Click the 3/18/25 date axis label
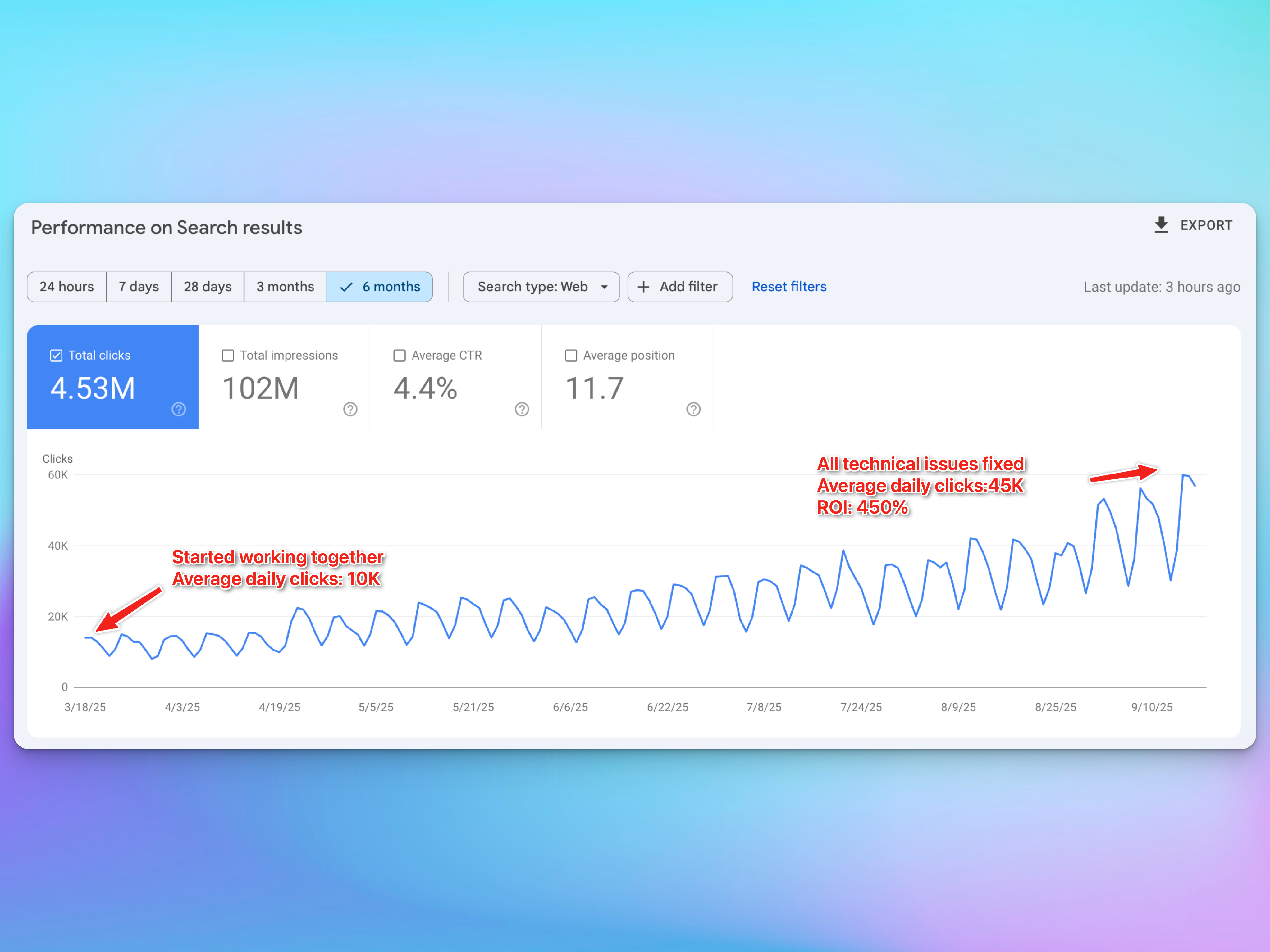The height and width of the screenshot is (952, 1270). click(x=85, y=708)
